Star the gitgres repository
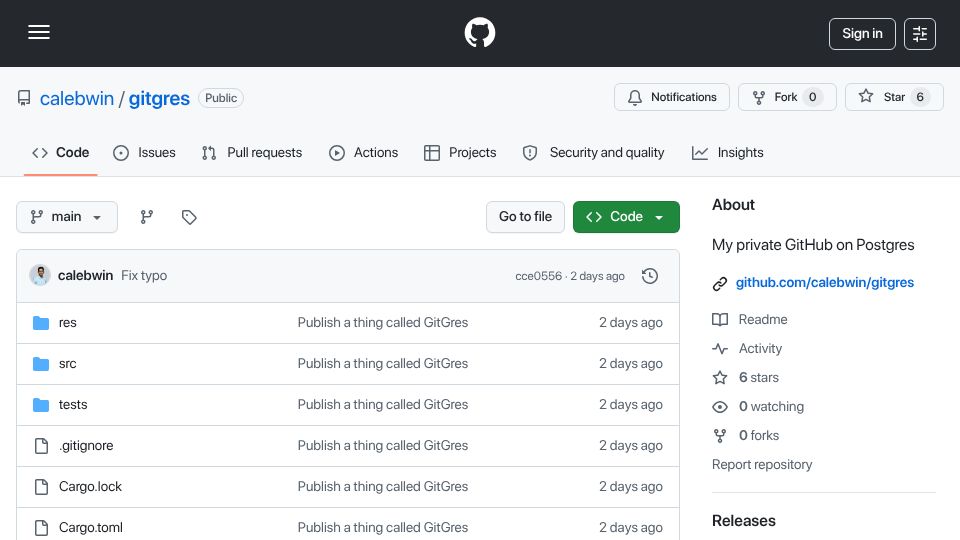Viewport: 960px width, 540px height. 894,97
